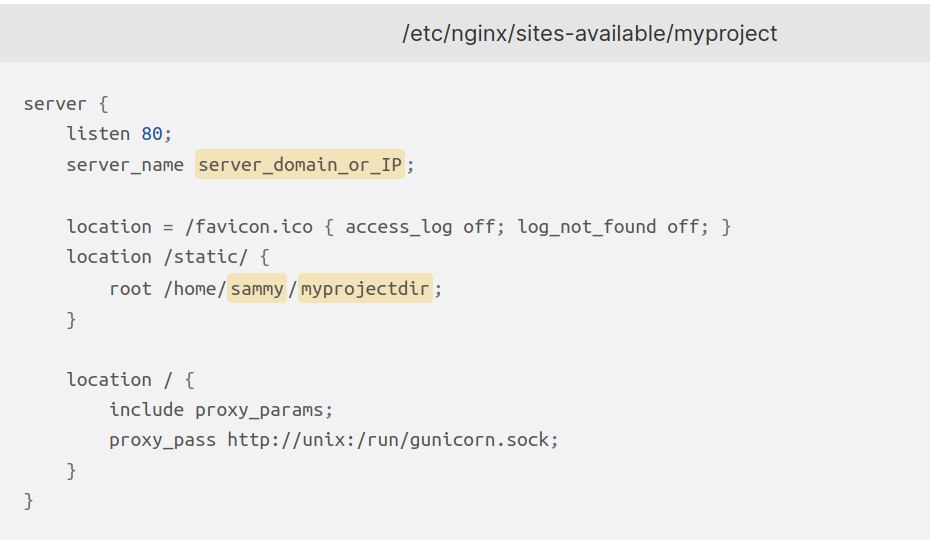This screenshot has width=930, height=547.
Task: Click the 'proxy_pass' directive word
Action: click(163, 440)
